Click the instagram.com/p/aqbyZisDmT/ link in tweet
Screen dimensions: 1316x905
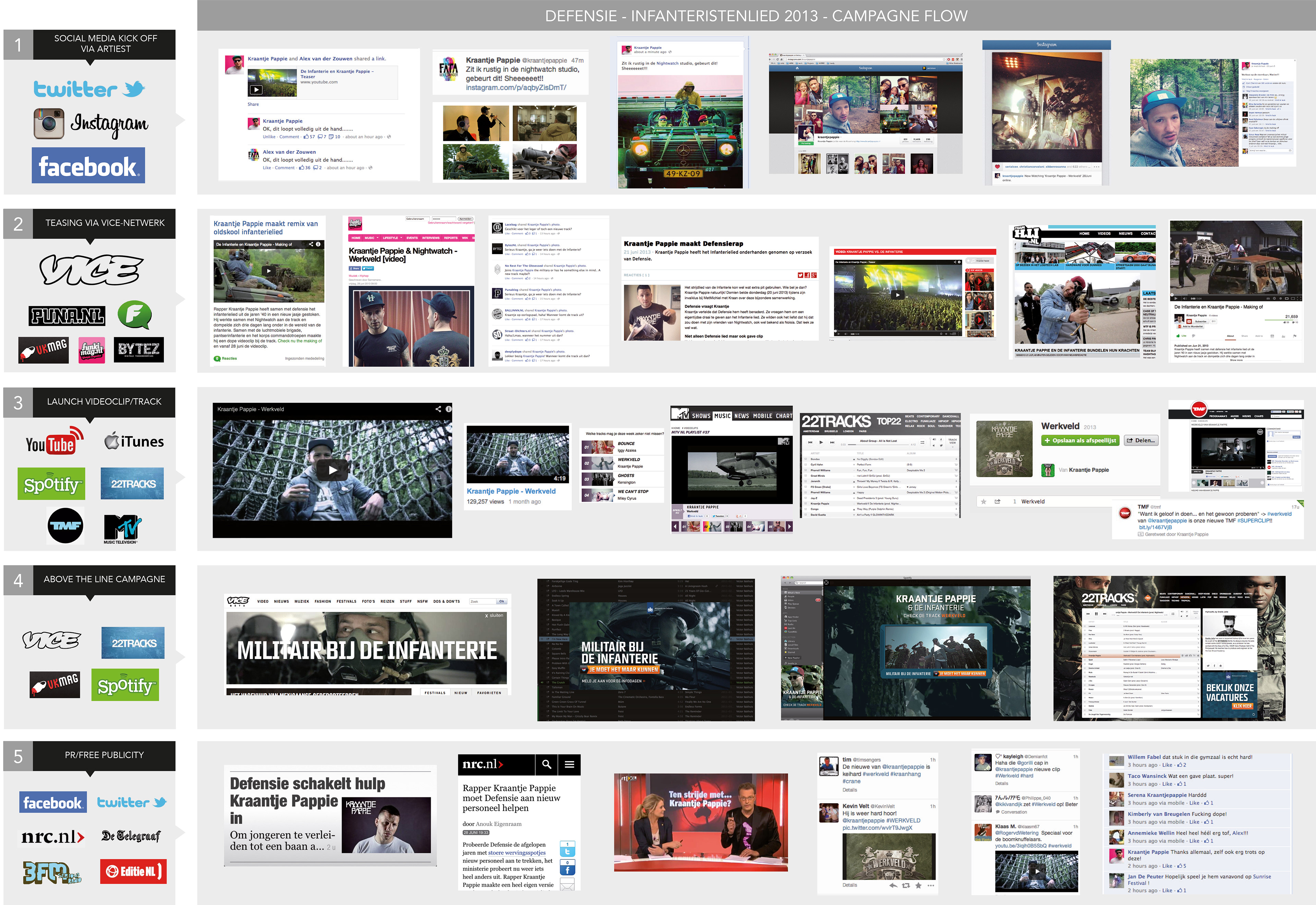(516, 87)
